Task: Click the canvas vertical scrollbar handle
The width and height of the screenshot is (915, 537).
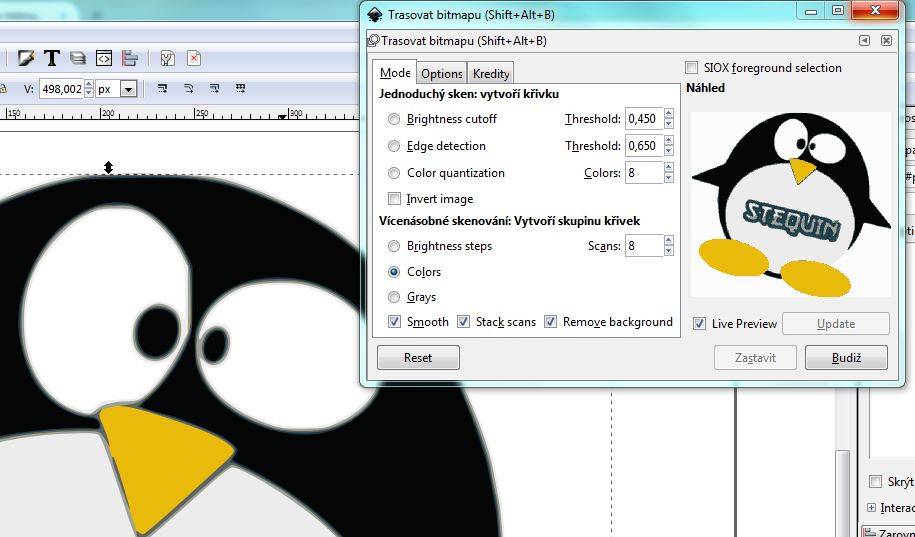Action: (841, 493)
